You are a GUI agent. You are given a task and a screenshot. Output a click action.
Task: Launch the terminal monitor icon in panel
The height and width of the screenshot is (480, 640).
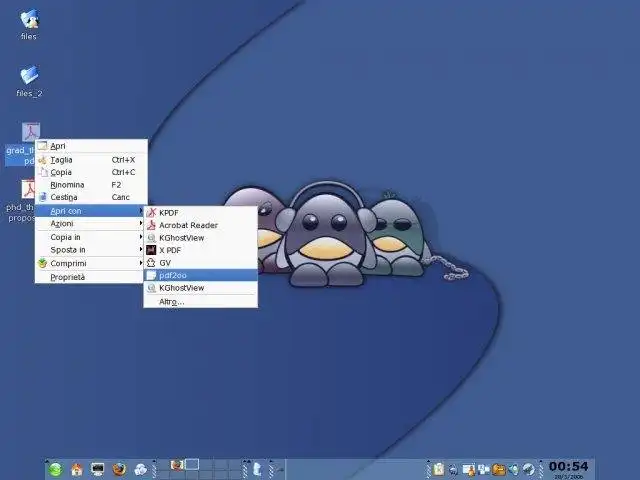pos(98,469)
